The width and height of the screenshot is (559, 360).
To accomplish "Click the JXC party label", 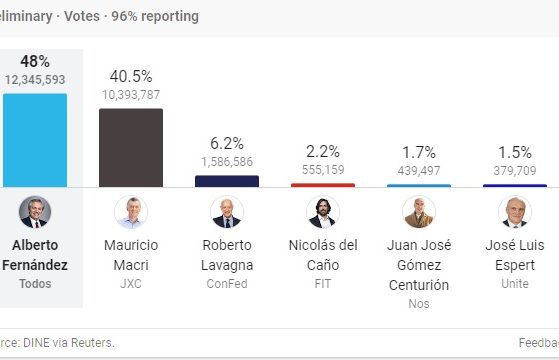I will pos(131,284).
